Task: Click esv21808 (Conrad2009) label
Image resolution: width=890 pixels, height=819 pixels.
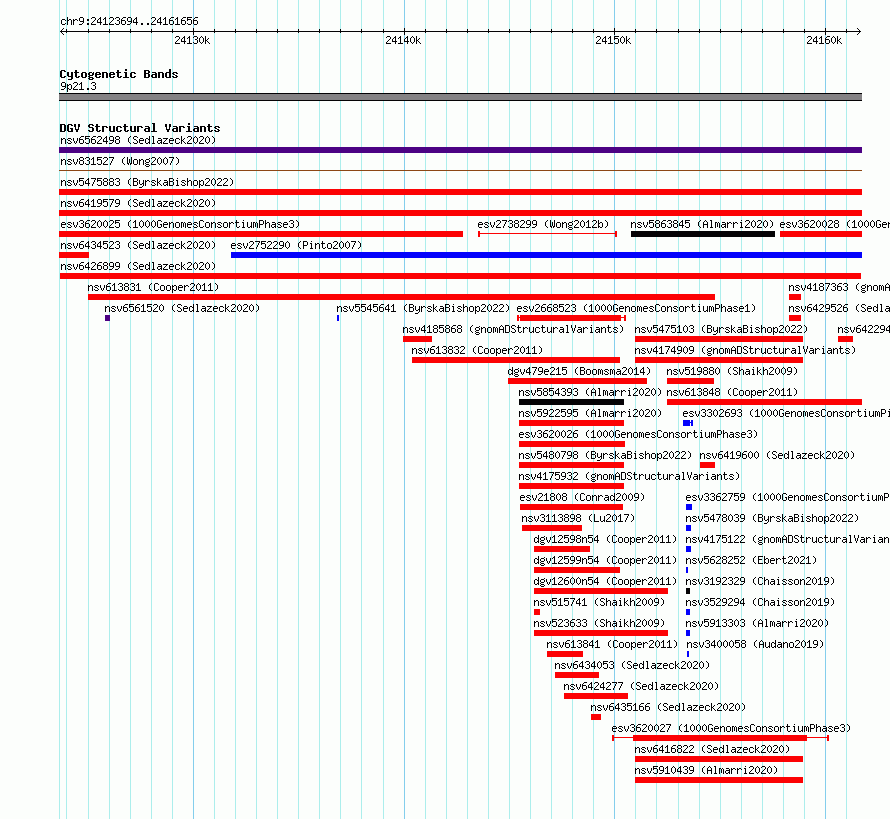Action: click(582, 497)
